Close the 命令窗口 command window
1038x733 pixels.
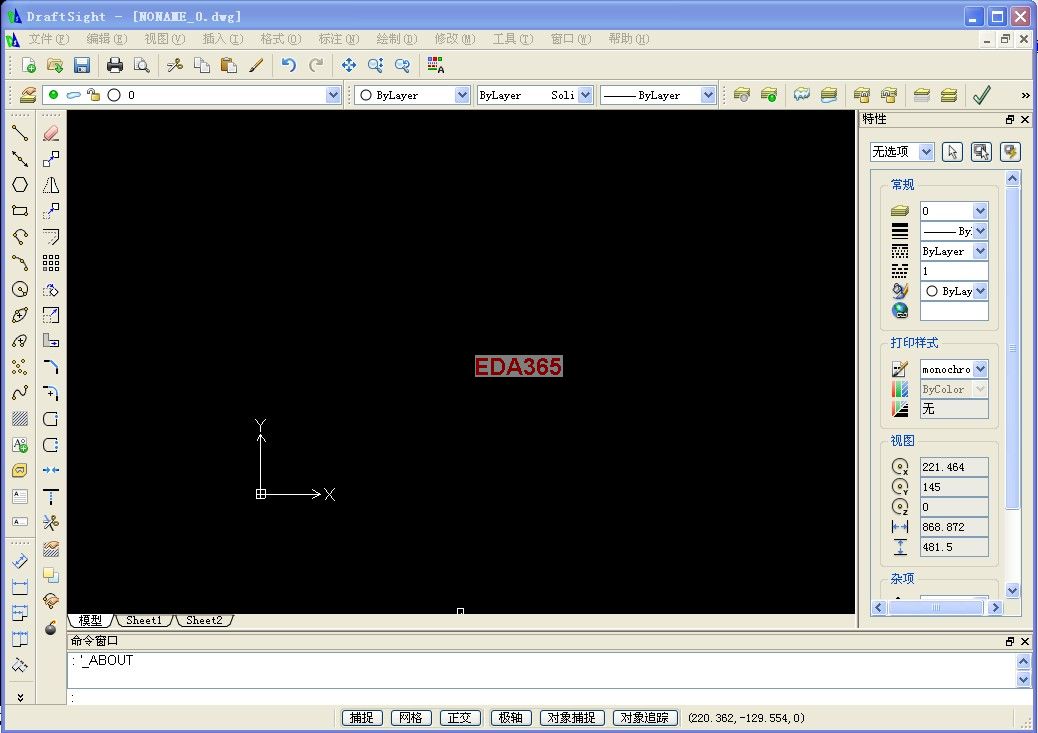click(x=1025, y=641)
